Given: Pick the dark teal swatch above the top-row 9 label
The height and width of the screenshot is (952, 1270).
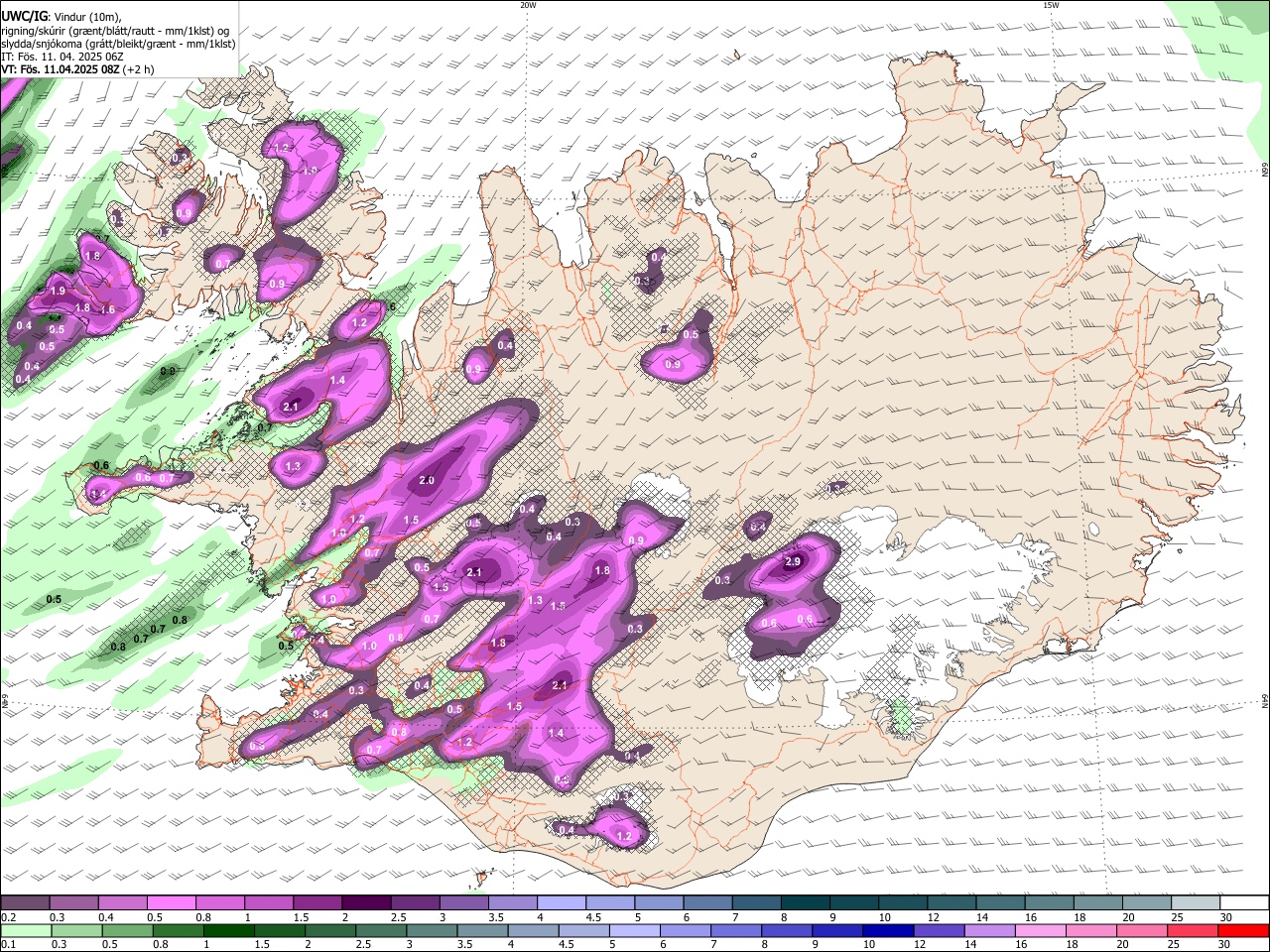Looking at the screenshot, I should pos(853,903).
